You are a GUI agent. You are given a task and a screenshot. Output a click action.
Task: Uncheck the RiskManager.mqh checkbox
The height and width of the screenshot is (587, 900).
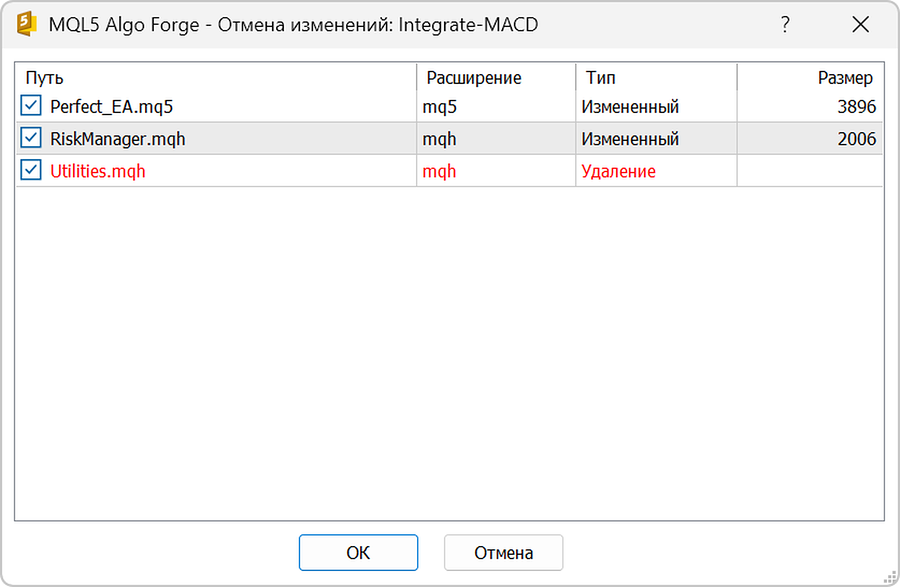click(30, 138)
